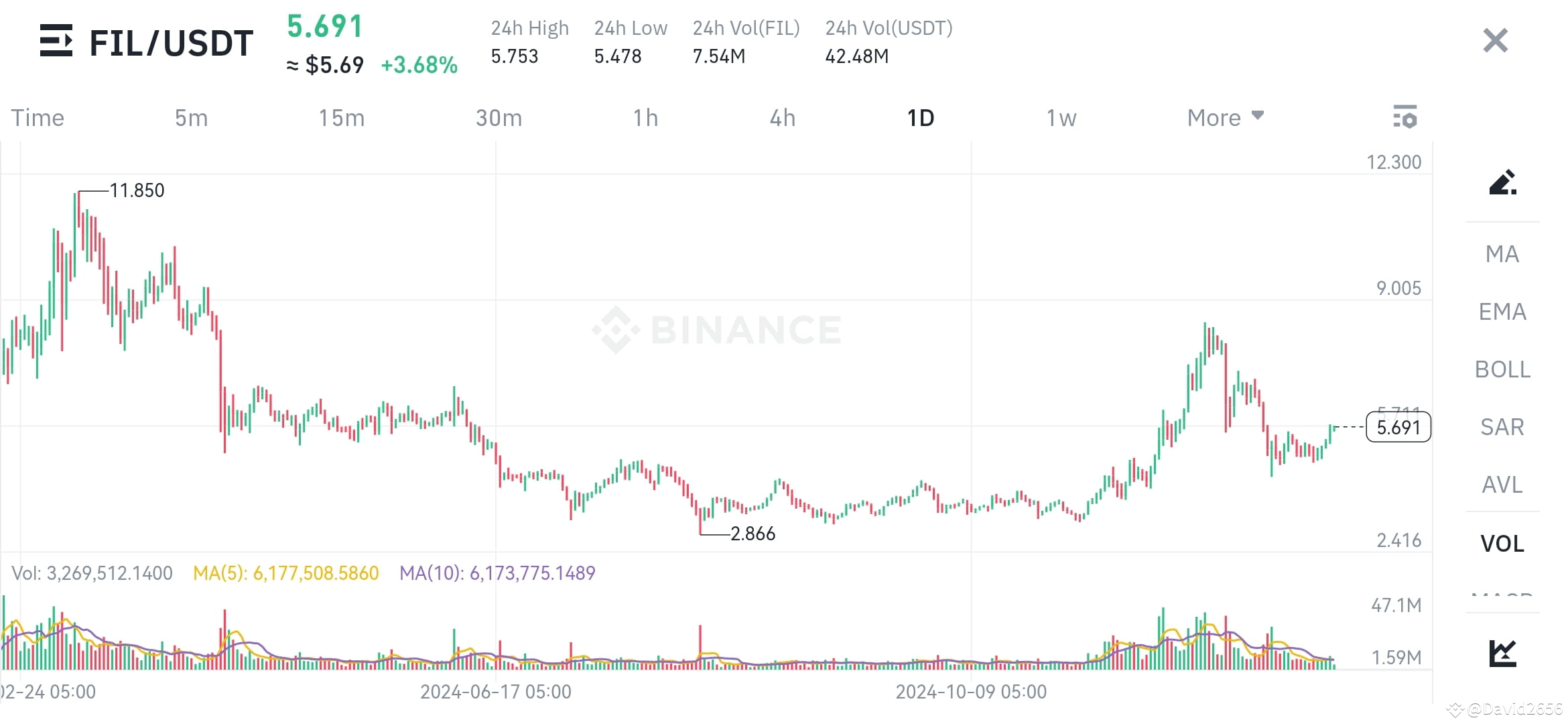Viewport: 1568px width, 724px height.
Task: Enable the EMA indicator
Action: pos(1502,312)
